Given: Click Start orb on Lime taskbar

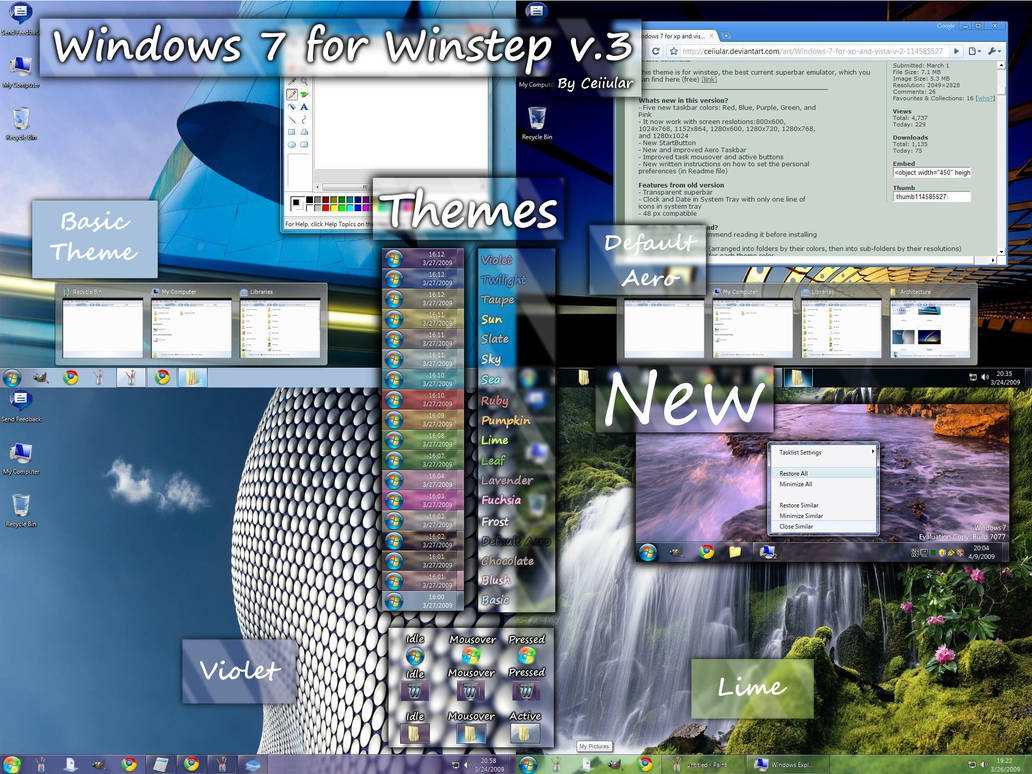Looking at the screenshot, I should click(529, 764).
